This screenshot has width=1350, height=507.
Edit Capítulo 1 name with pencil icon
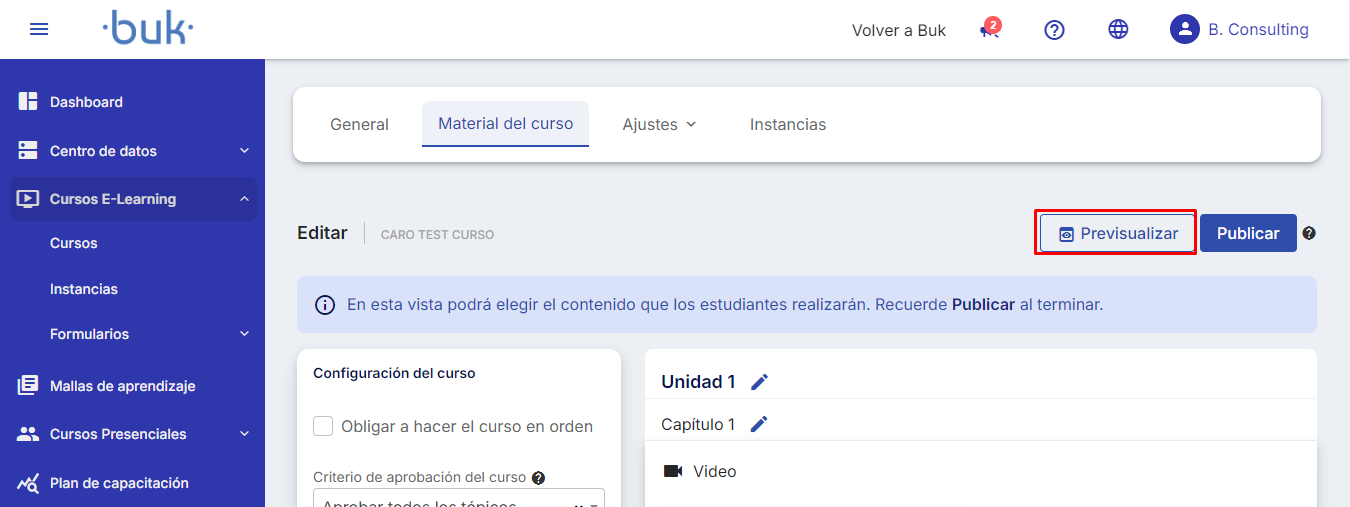(x=759, y=424)
